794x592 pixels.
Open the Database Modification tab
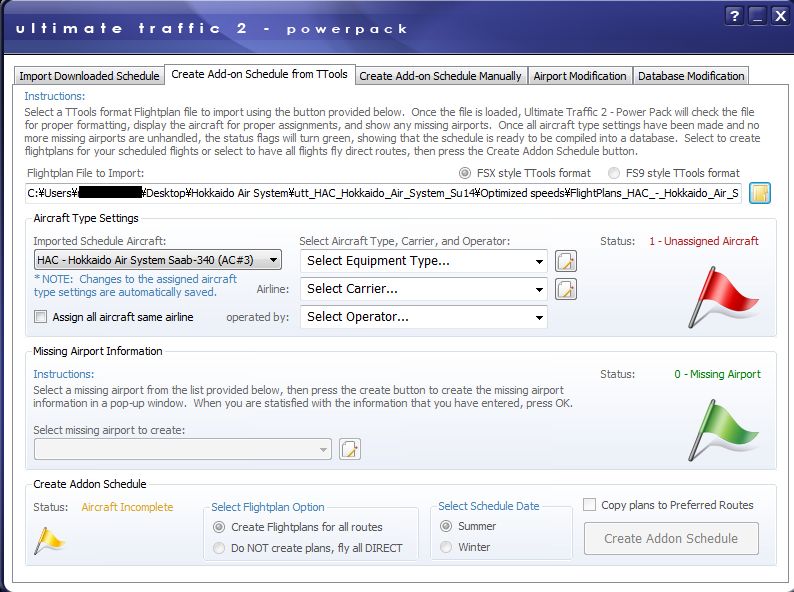(x=691, y=76)
